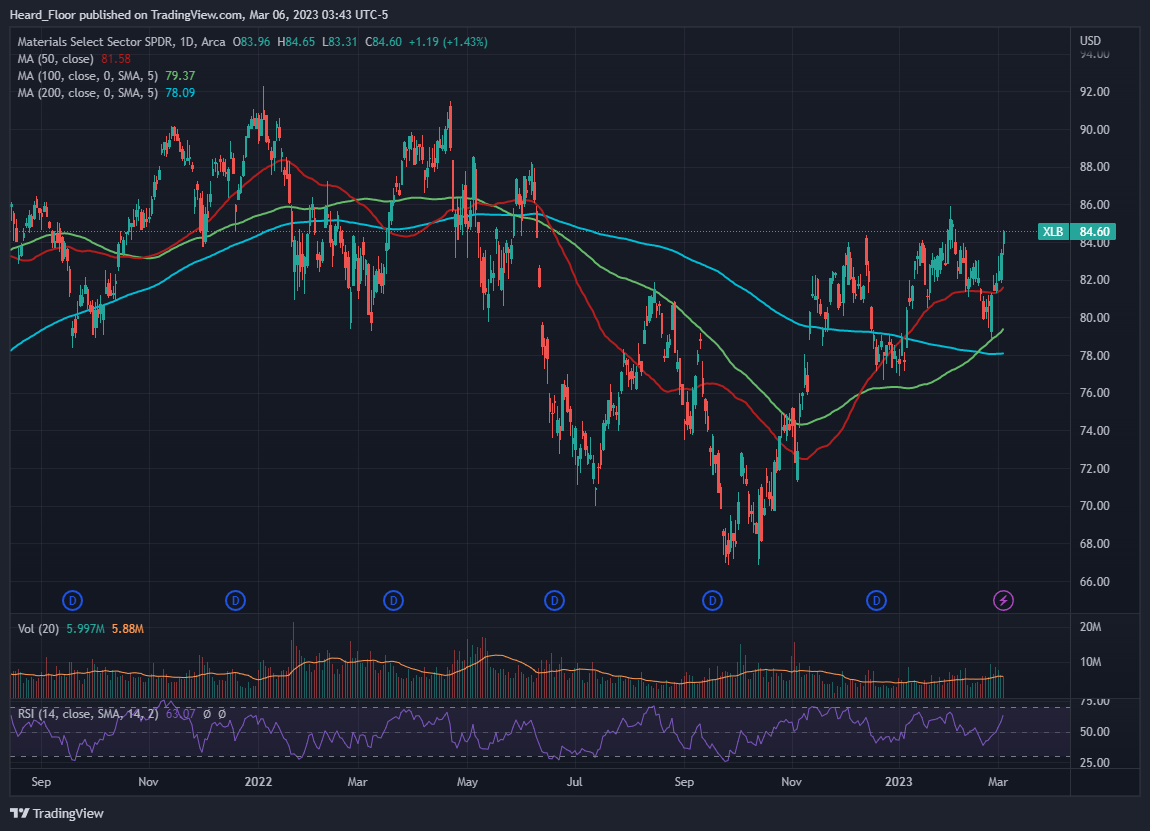Viewport: 1150px width, 831px height.
Task: Select the Vol (20) indicator legend
Action: (39, 629)
